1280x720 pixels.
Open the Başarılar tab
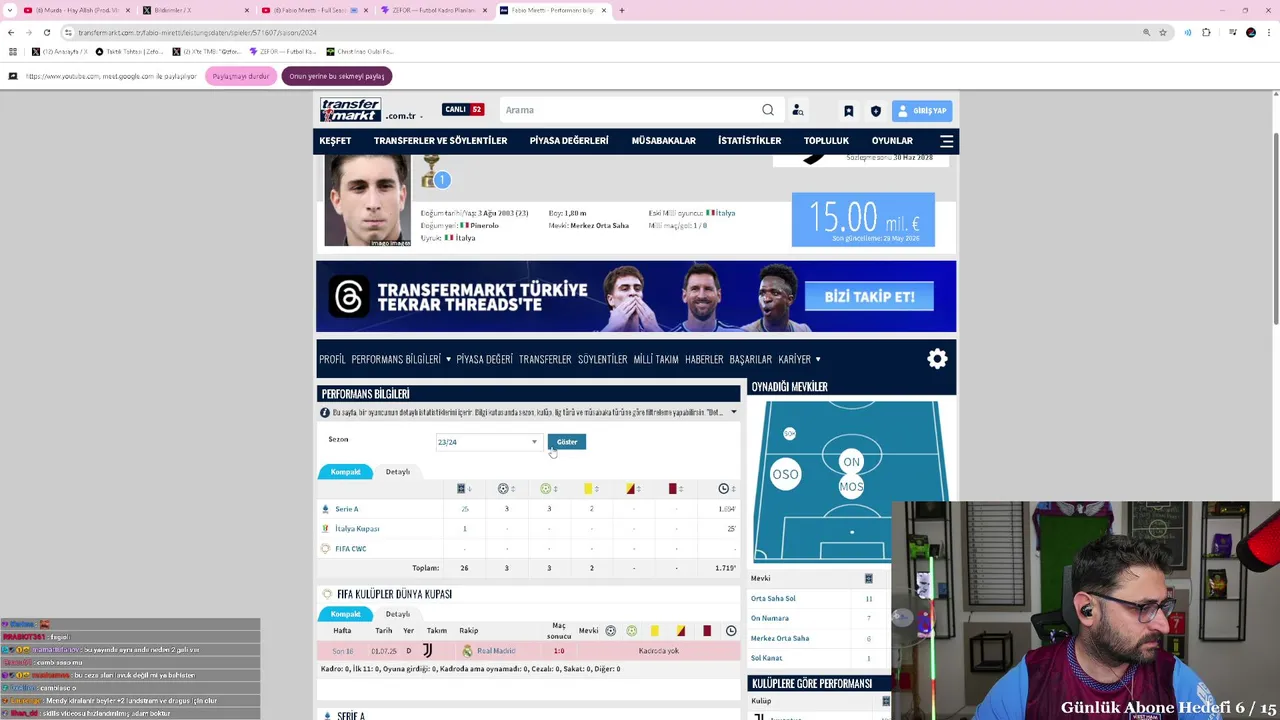751,360
